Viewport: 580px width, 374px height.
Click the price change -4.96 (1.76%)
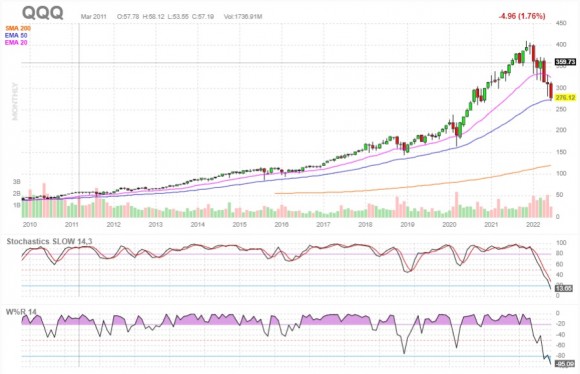tap(522, 16)
